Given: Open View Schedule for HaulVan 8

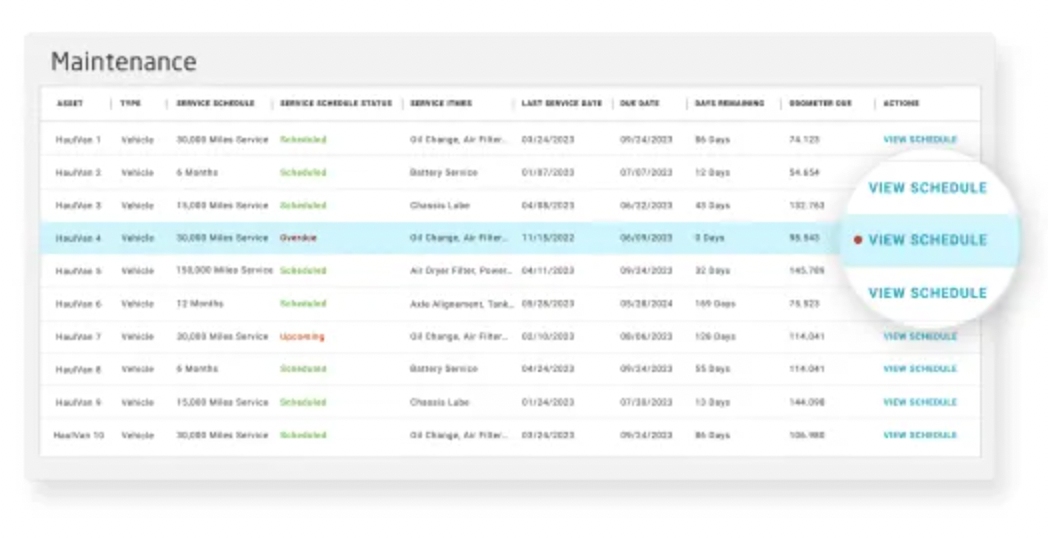Looking at the screenshot, I should tap(919, 369).
